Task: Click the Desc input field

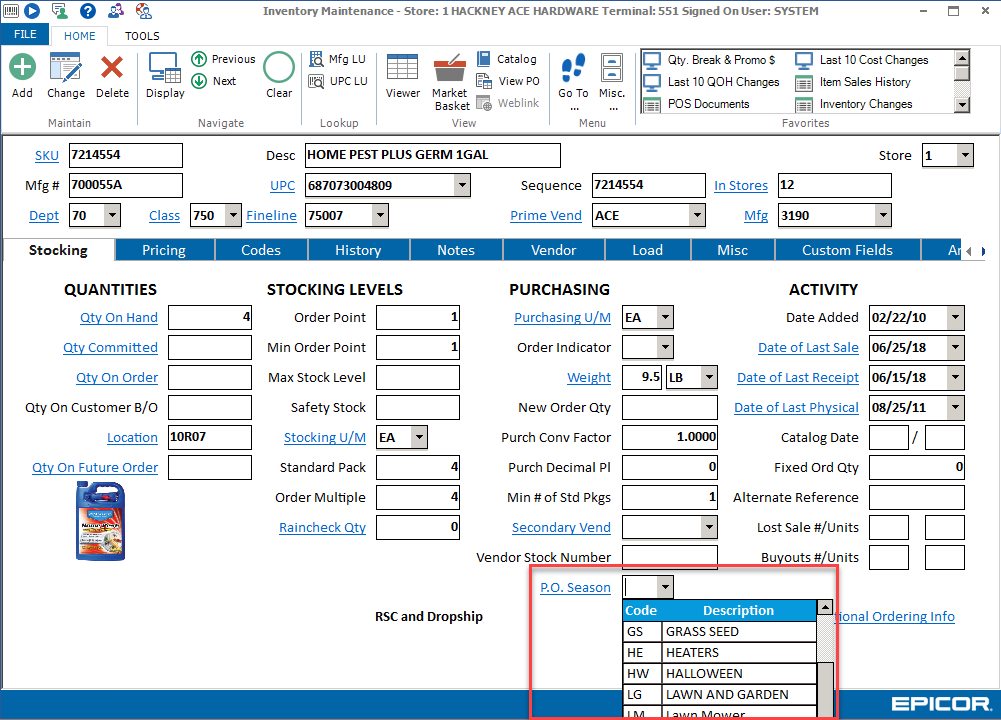Action: point(432,155)
